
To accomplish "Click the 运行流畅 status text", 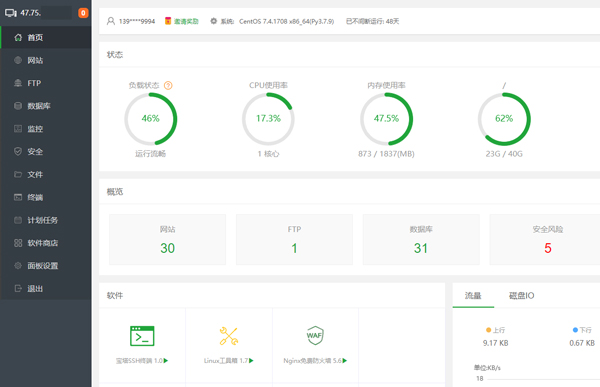I will pos(150,154).
